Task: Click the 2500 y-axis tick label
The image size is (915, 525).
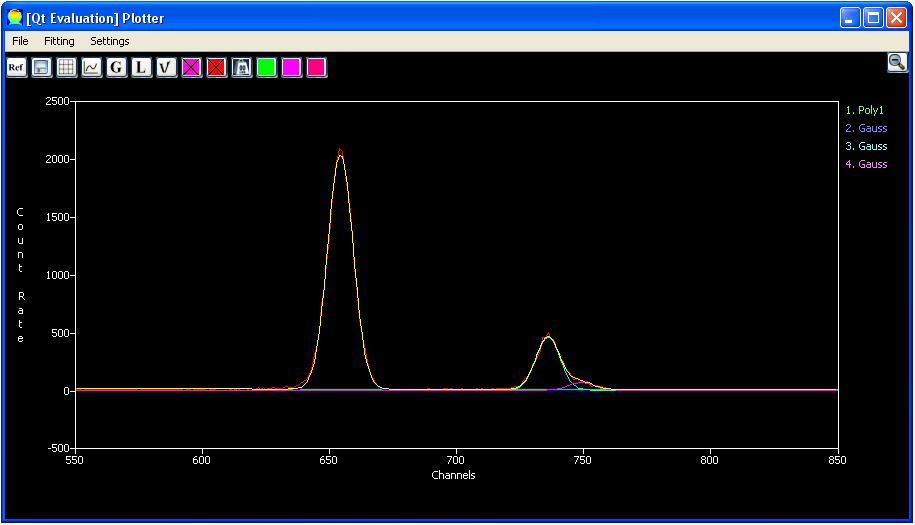Action: [x=57, y=102]
